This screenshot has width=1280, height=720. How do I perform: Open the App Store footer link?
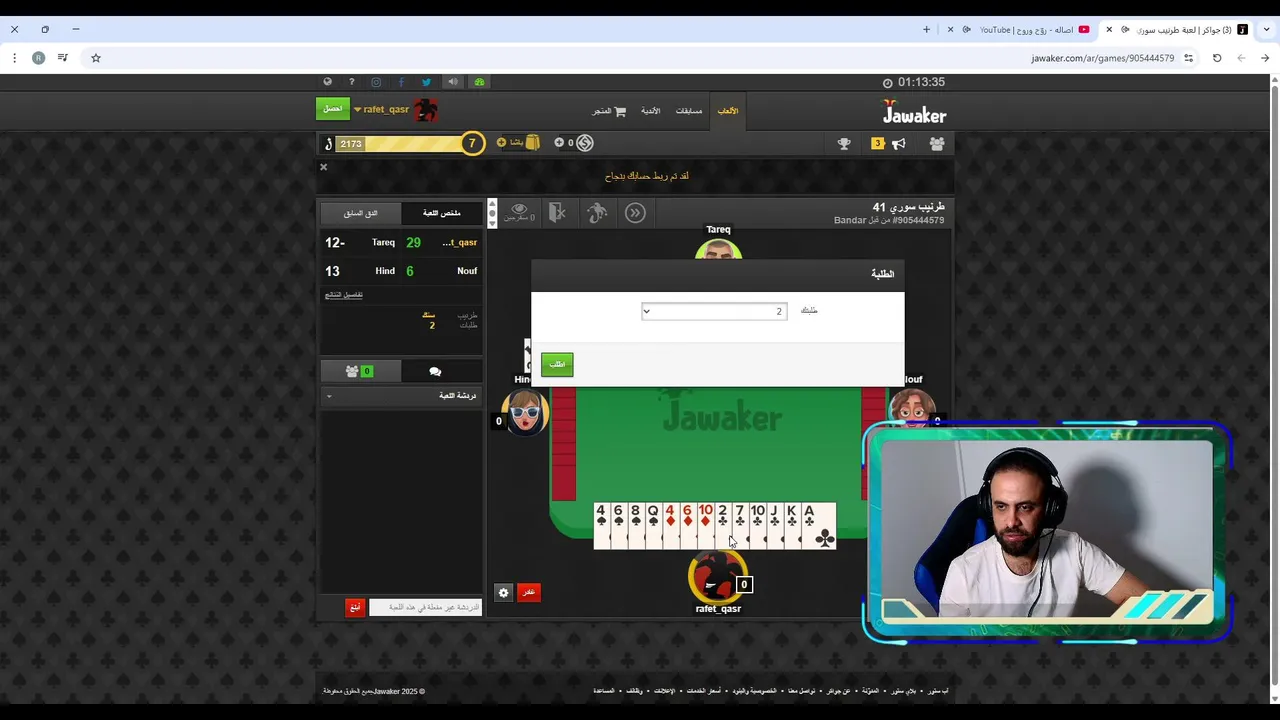[x=936, y=691]
